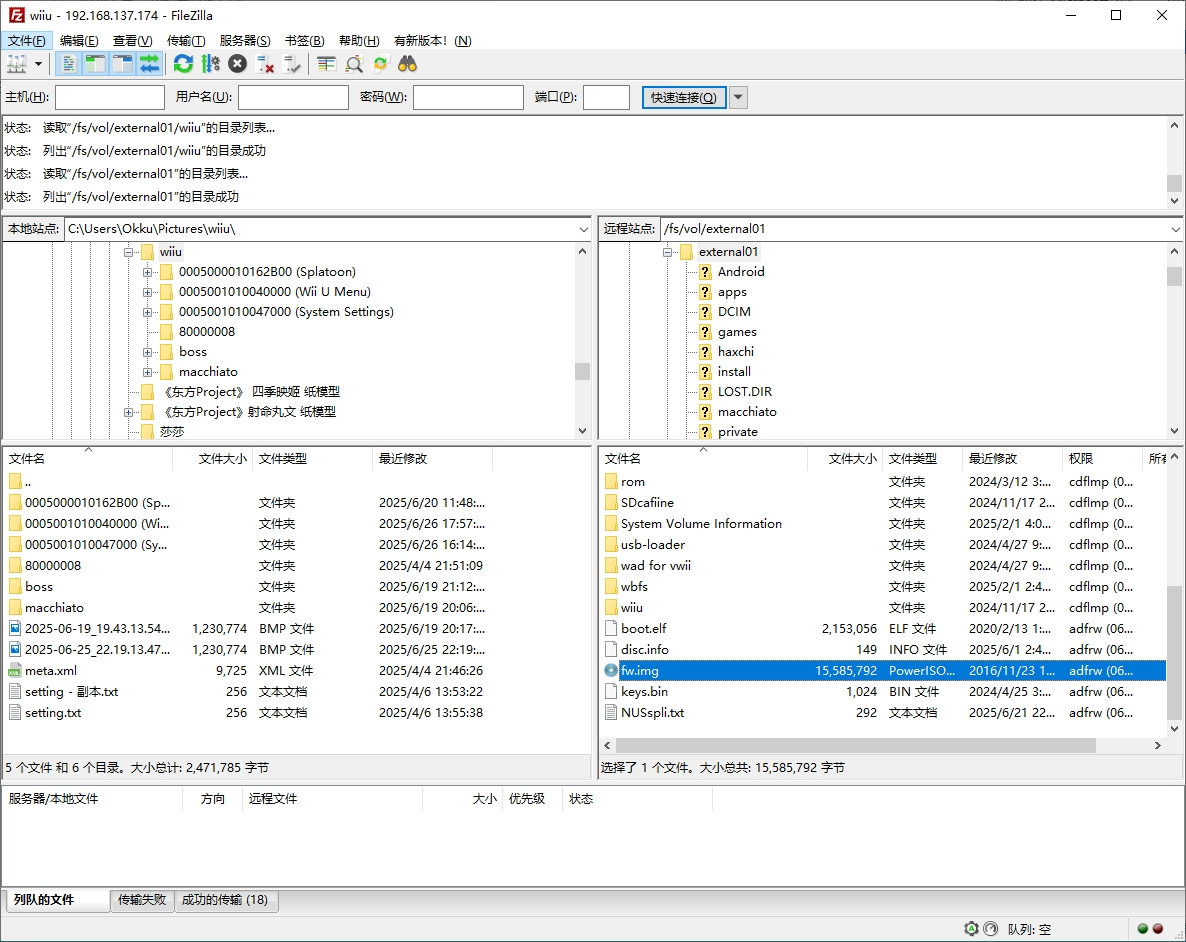Click the green refresh file list icon
The height and width of the screenshot is (942, 1186).
pyautogui.click(x=183, y=64)
